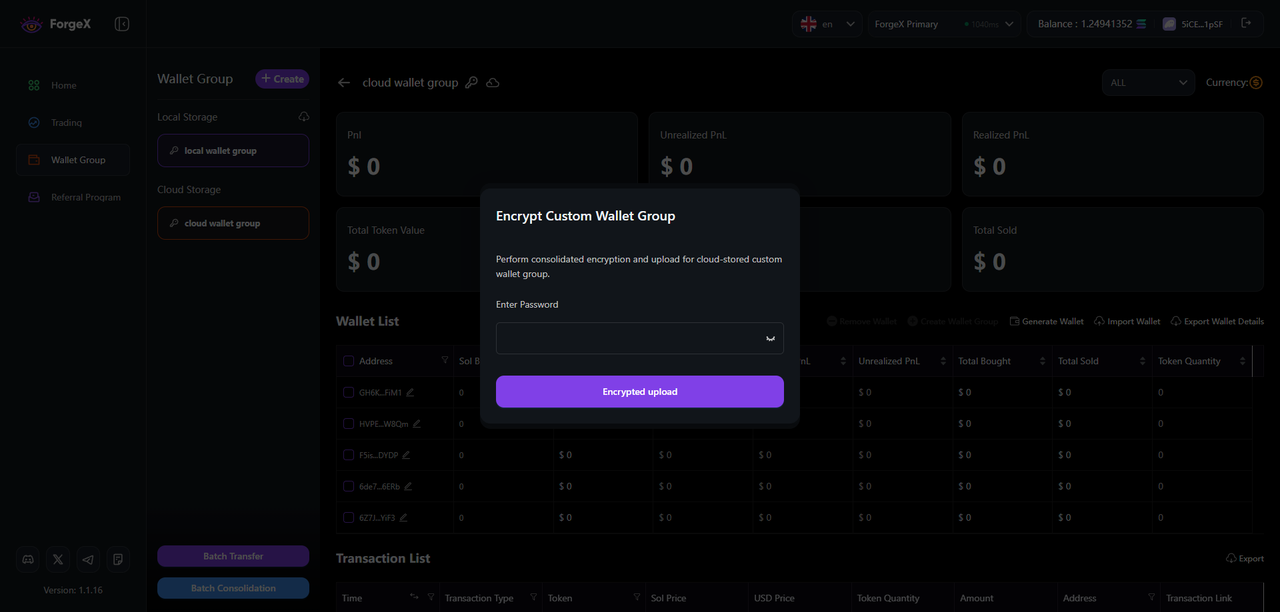Open the ForgeX Primary node dropdown

click(944, 24)
